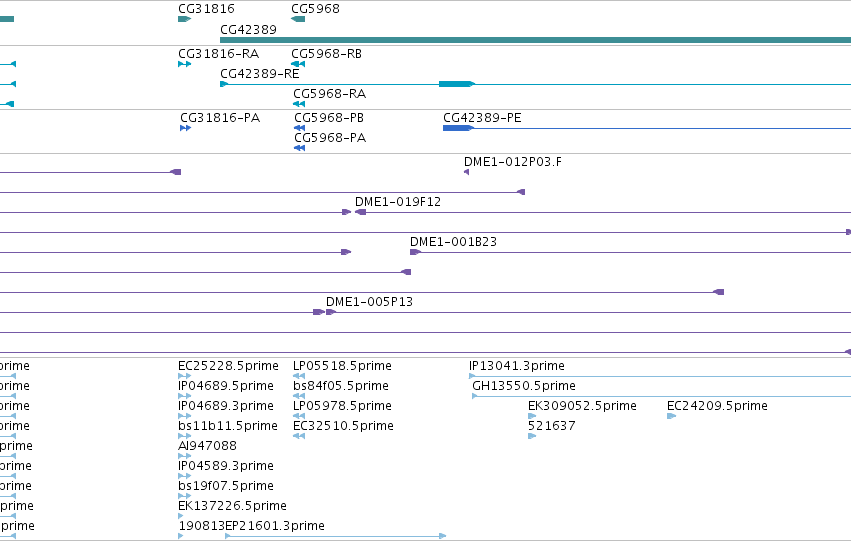
Task: Select the bs19f07.5prime EST label
Action: click(x=226, y=486)
